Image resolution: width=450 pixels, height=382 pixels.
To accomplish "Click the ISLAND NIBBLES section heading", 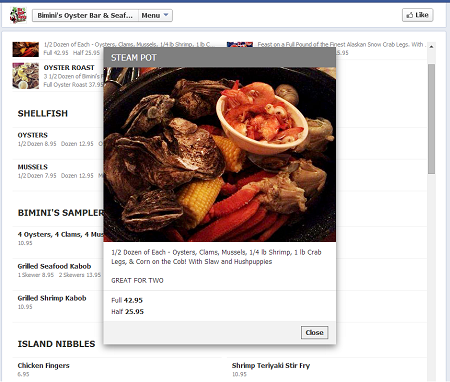I will [x=56, y=344].
